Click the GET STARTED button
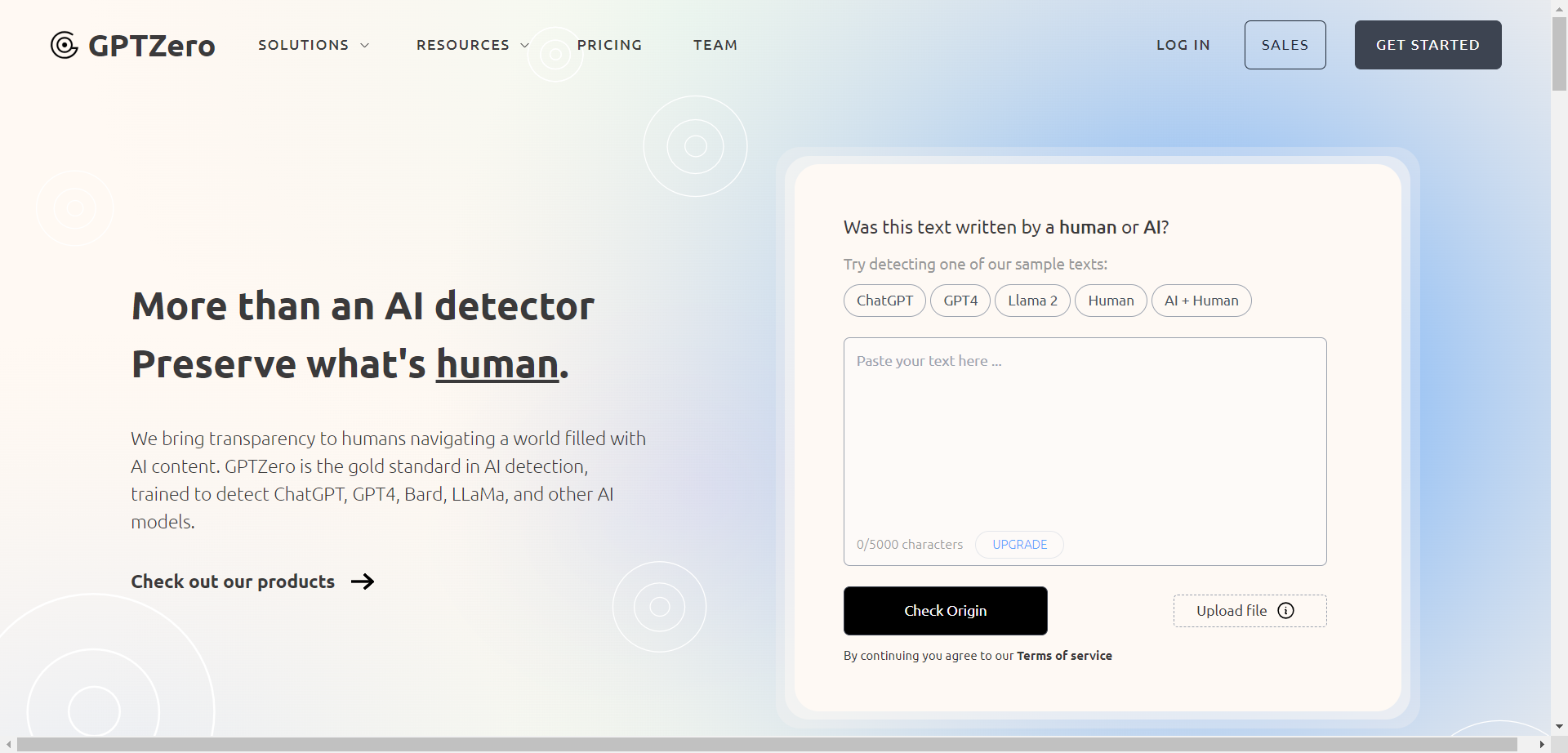The image size is (1568, 753). [1428, 45]
